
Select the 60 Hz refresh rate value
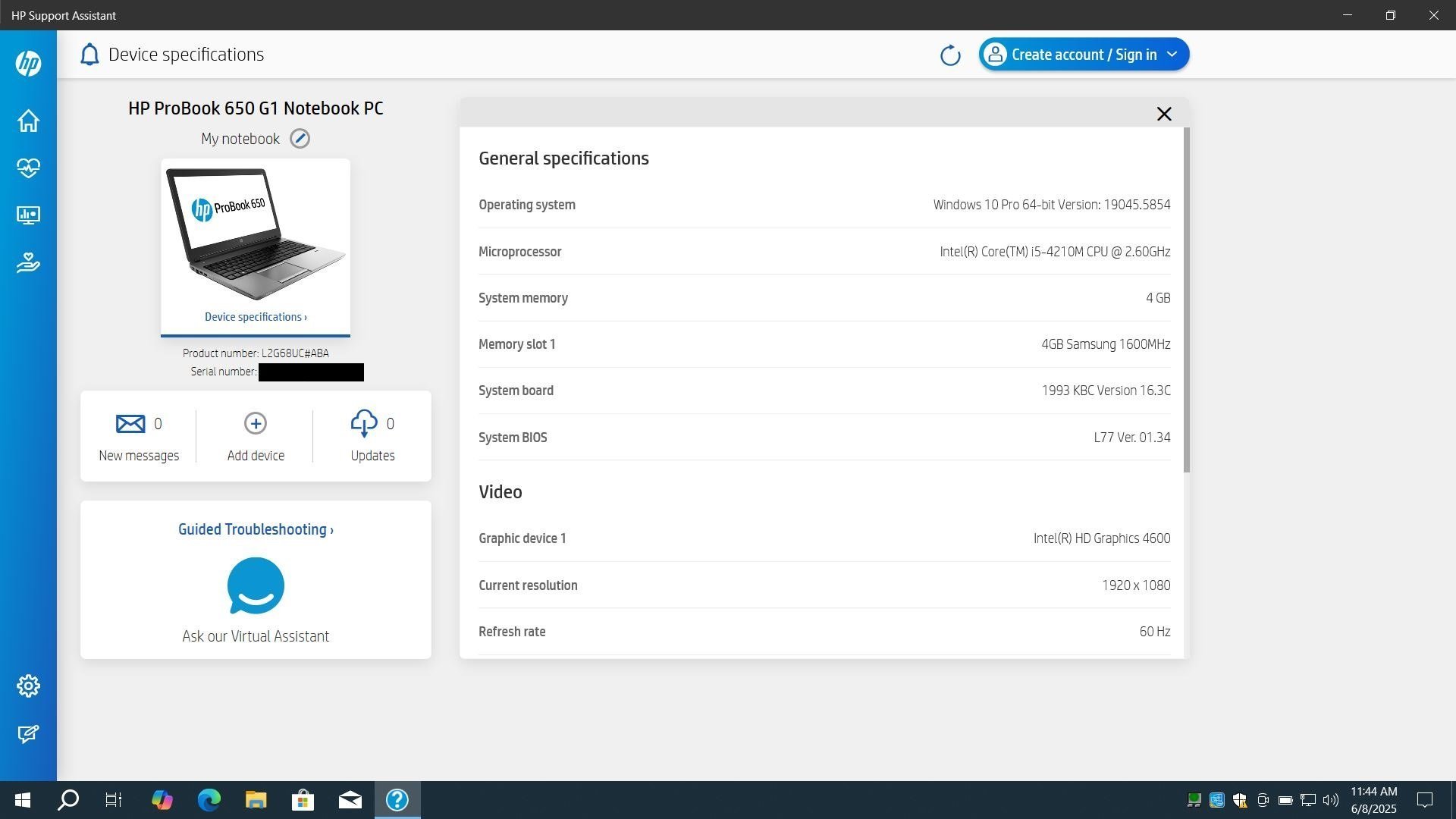point(1155,632)
